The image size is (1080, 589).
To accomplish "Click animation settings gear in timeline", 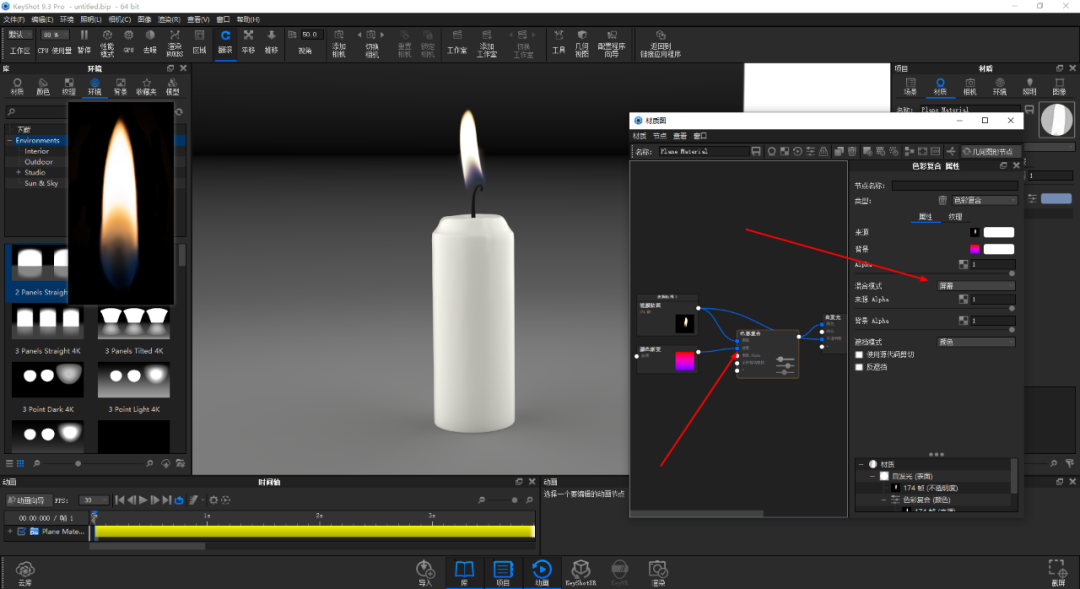I will pyautogui.click(x=214, y=500).
